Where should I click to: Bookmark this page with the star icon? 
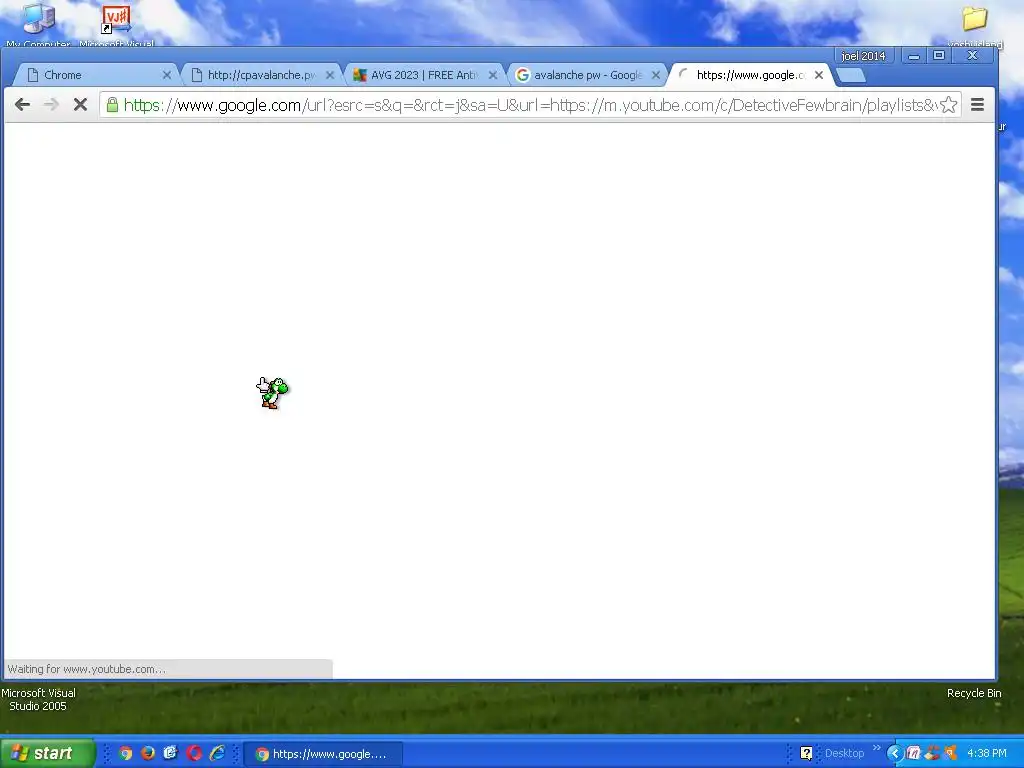point(948,104)
